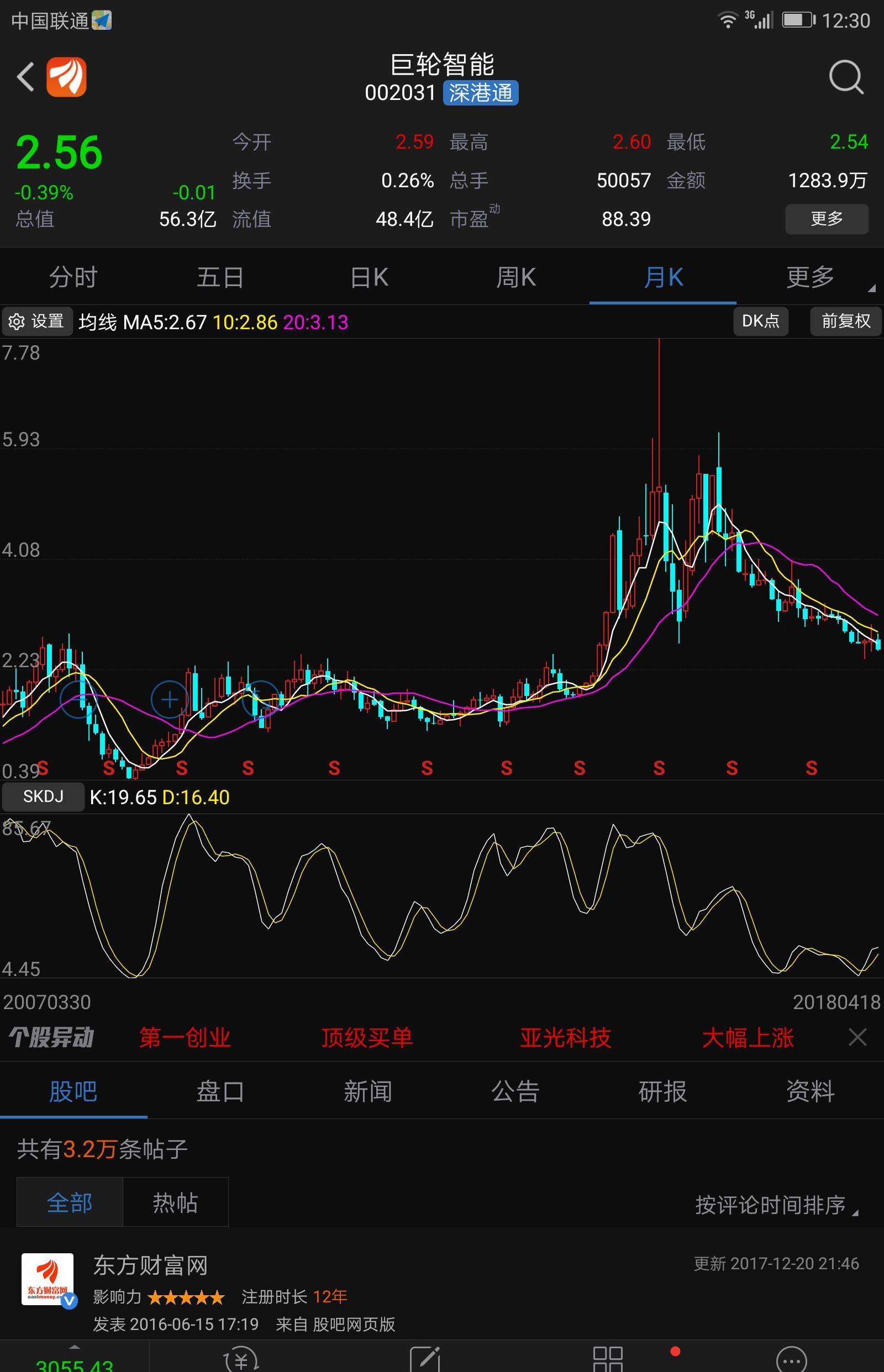This screenshot has width=884, height=1372.
Task: Tap the chart start date 20070330
Action: point(46,1002)
